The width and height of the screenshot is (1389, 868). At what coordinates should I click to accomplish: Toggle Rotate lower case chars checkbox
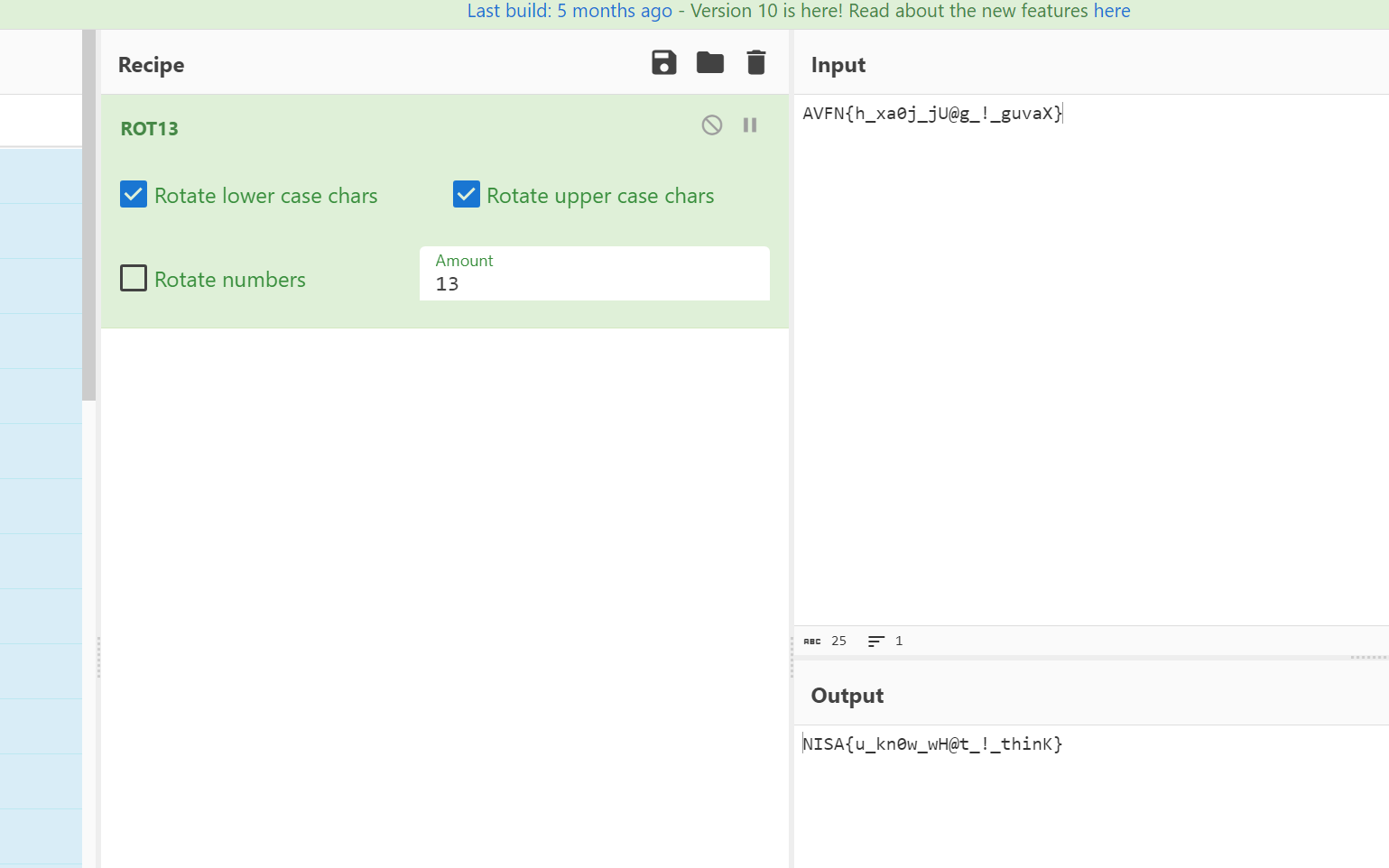click(x=134, y=194)
